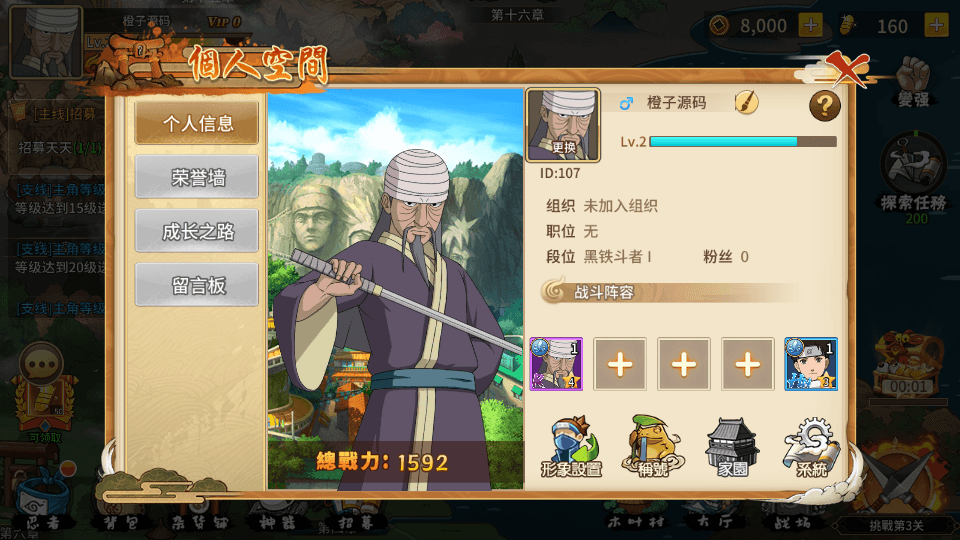
Task: Select the first lineup ninja card
Action: tap(556, 364)
